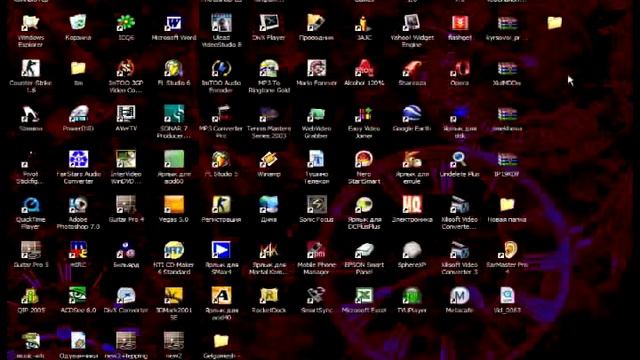Launch the Guitar Pro 5 shortcut
Image resolution: width=640 pixels, height=360 pixels.
point(31,250)
